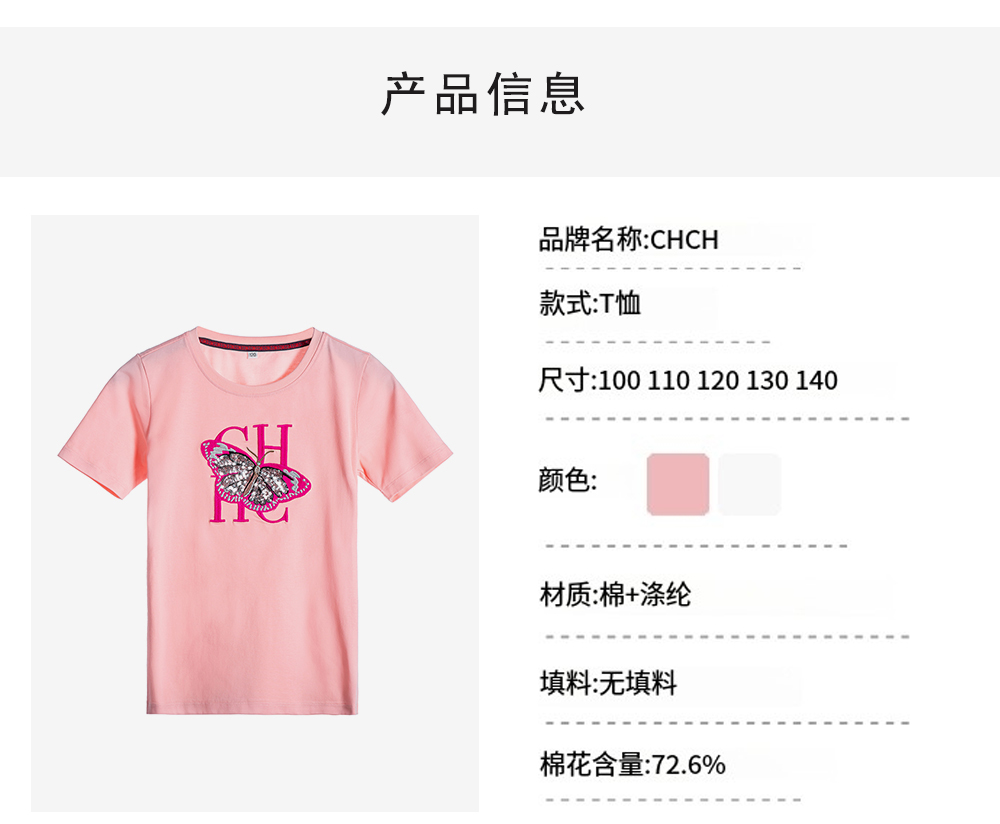Choose size 120
The height and width of the screenshot is (824, 1000).
pyautogui.click(x=717, y=381)
